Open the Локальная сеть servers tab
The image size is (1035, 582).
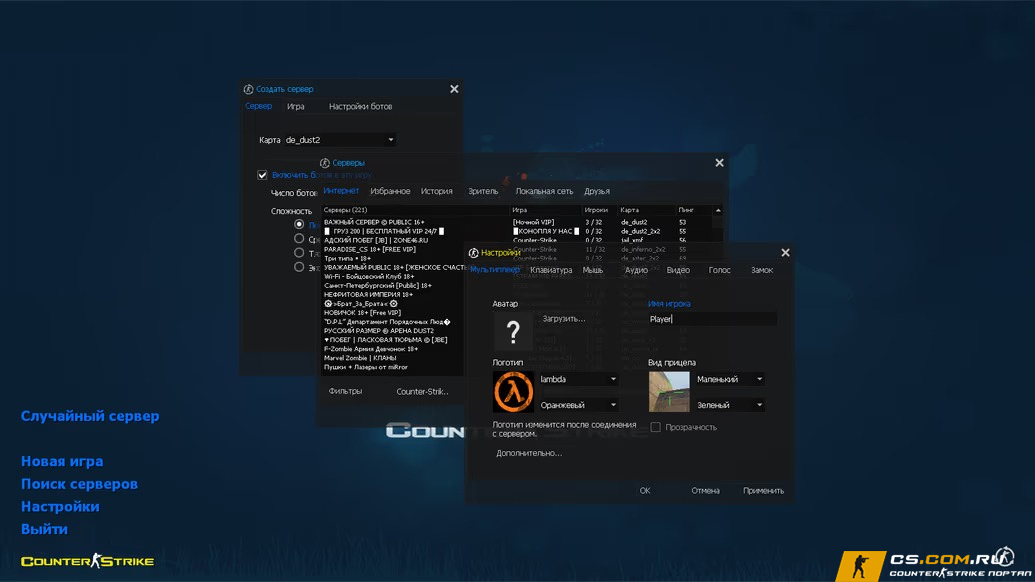pos(545,191)
